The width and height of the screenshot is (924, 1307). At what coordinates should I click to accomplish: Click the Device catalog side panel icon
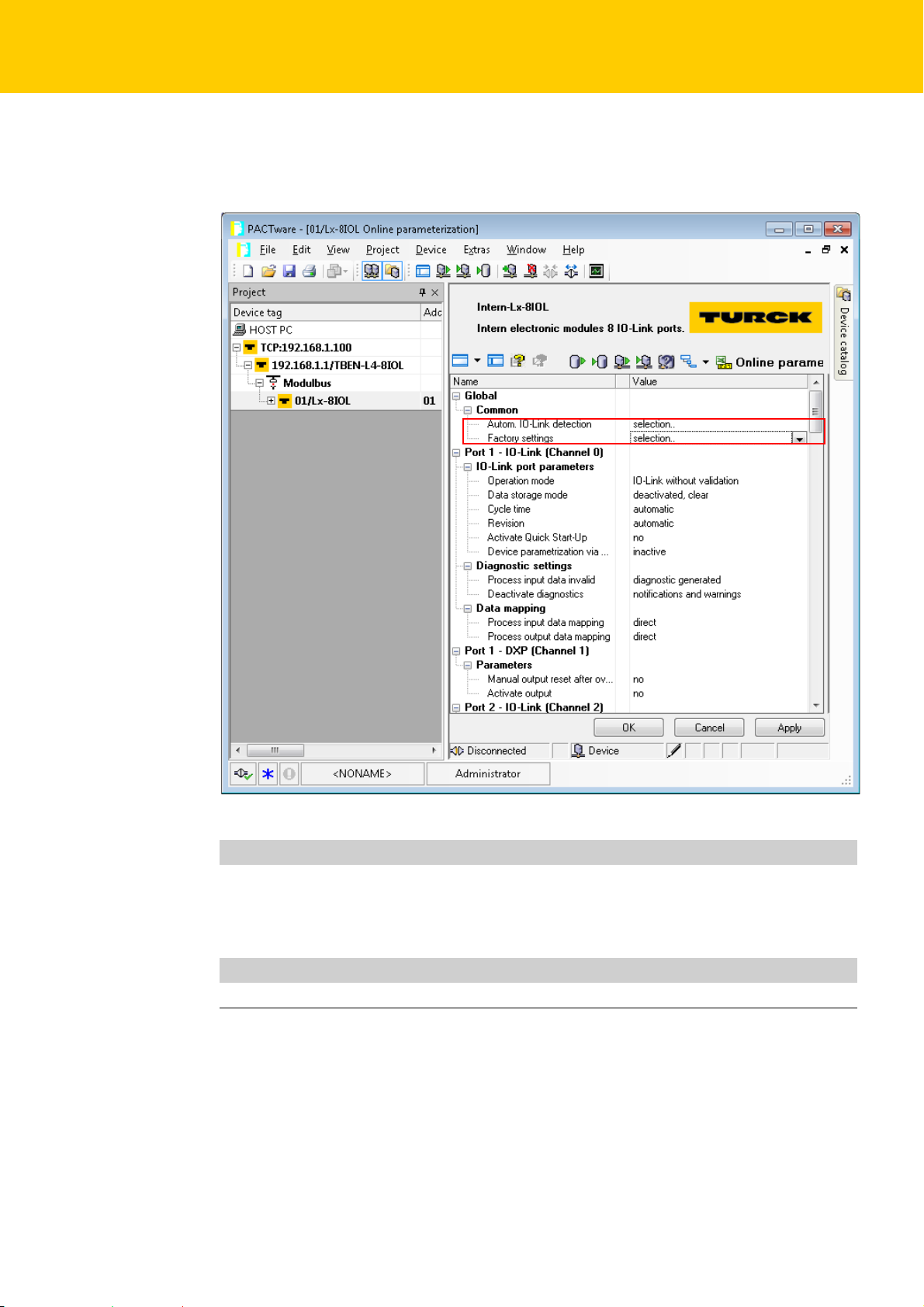coord(843,294)
